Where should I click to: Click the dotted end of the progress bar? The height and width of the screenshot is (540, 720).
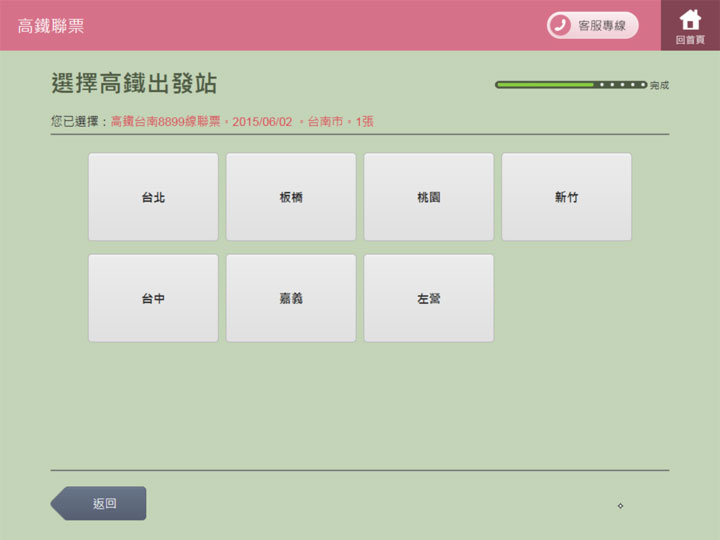[x=622, y=85]
